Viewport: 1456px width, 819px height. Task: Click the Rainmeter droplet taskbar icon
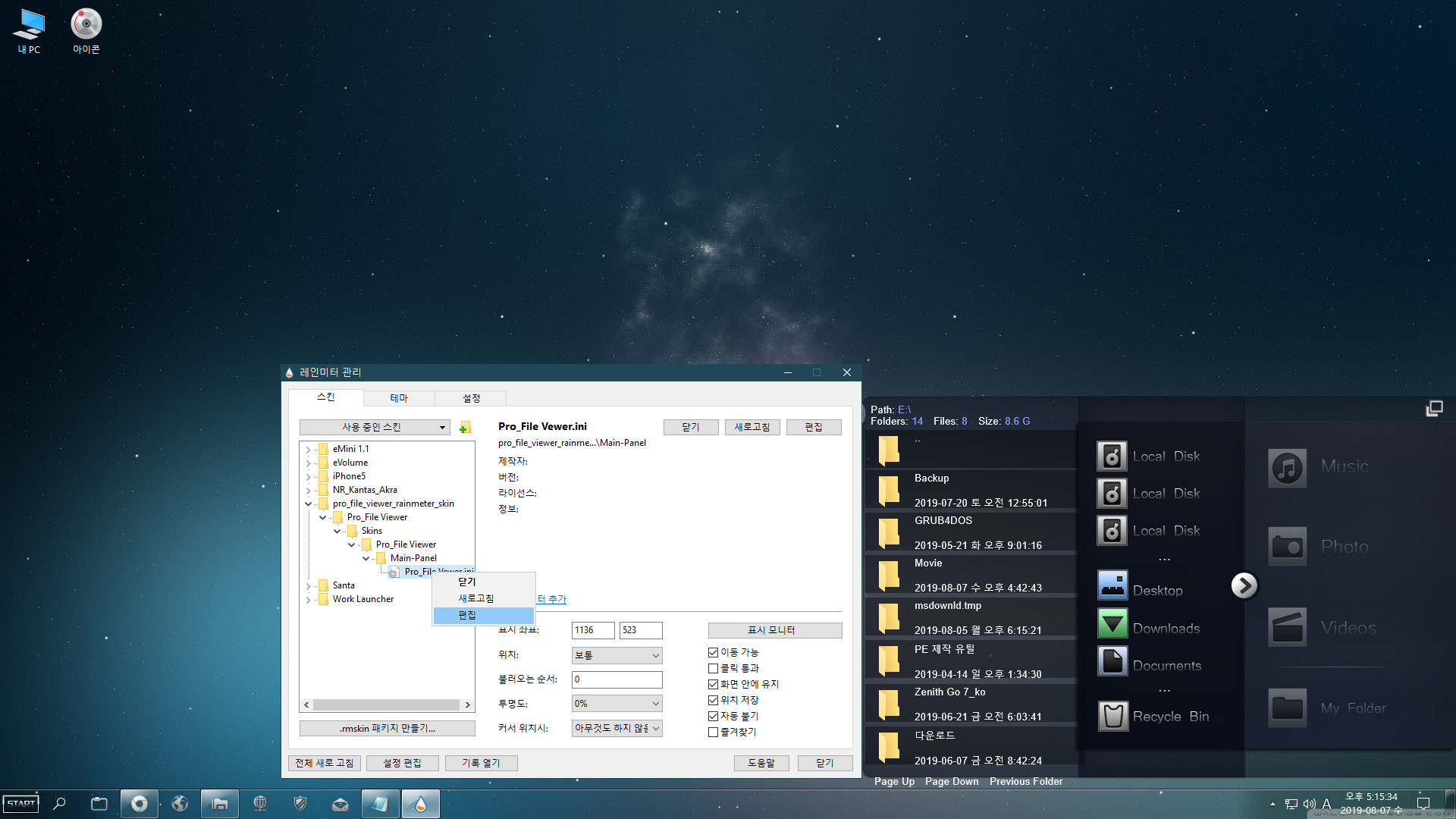pos(421,804)
